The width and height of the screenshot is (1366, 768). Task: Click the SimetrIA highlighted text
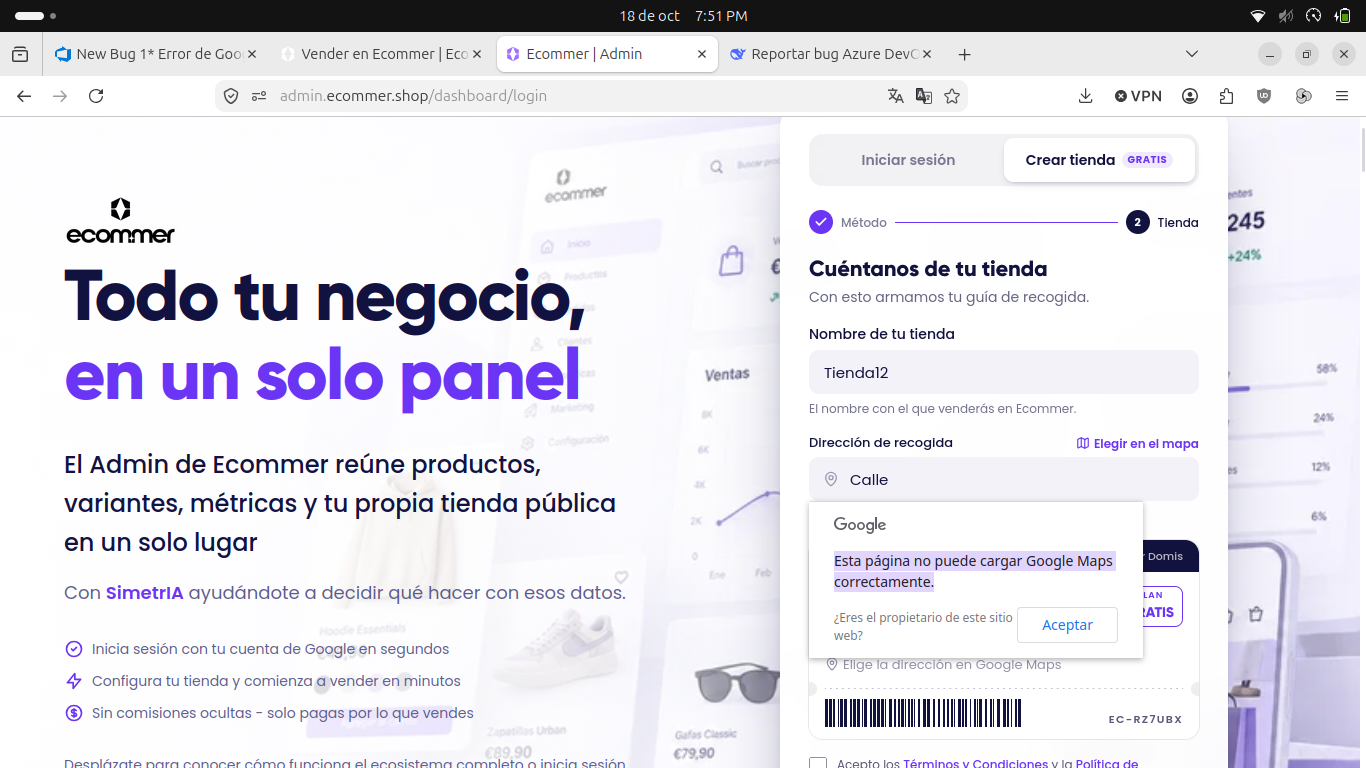[x=145, y=593]
